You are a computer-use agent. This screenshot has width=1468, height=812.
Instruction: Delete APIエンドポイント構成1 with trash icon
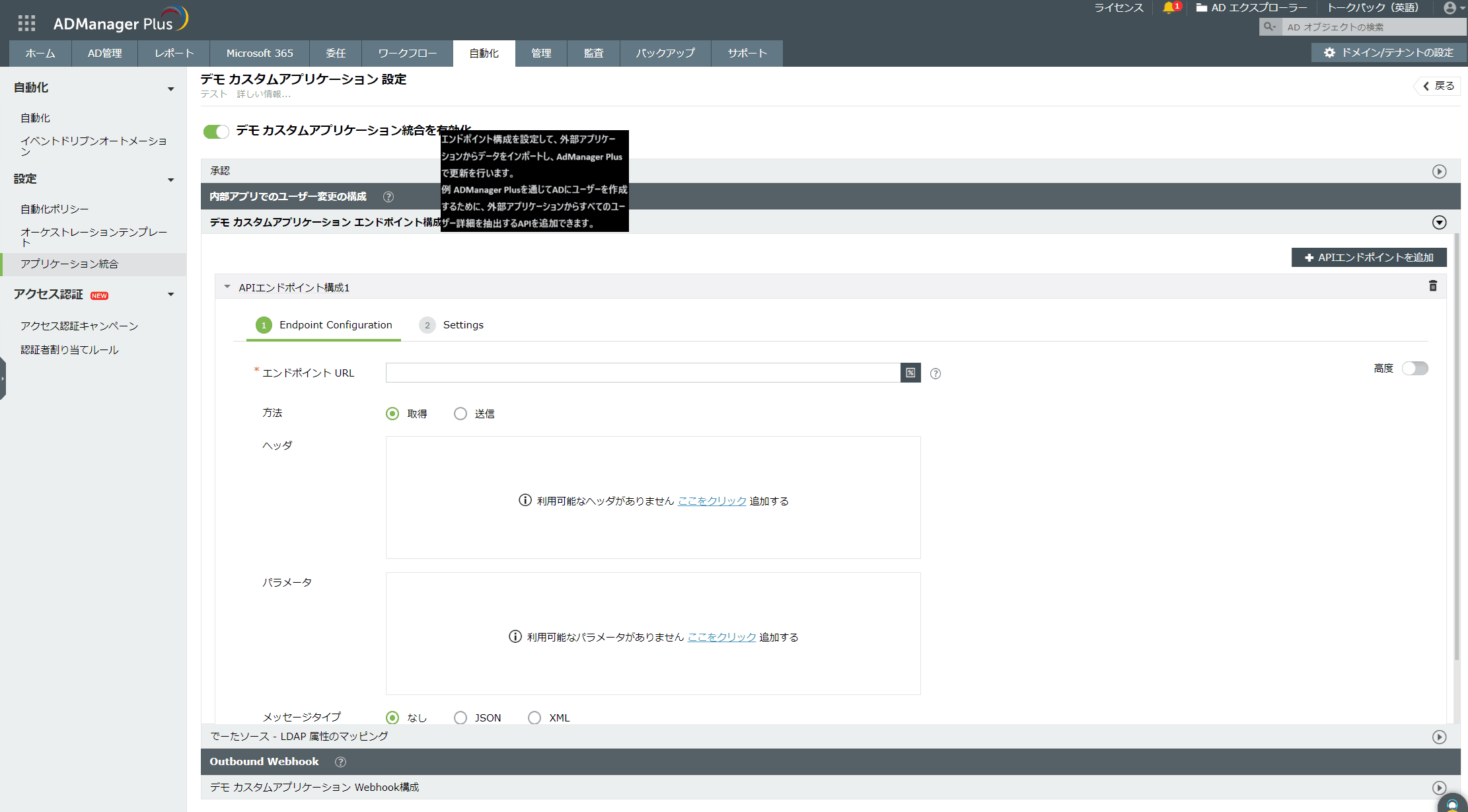(x=1432, y=286)
